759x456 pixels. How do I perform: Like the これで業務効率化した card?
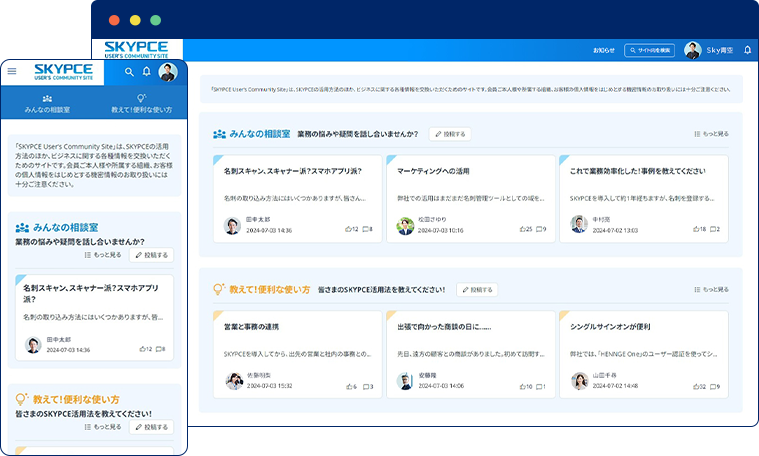(699, 229)
